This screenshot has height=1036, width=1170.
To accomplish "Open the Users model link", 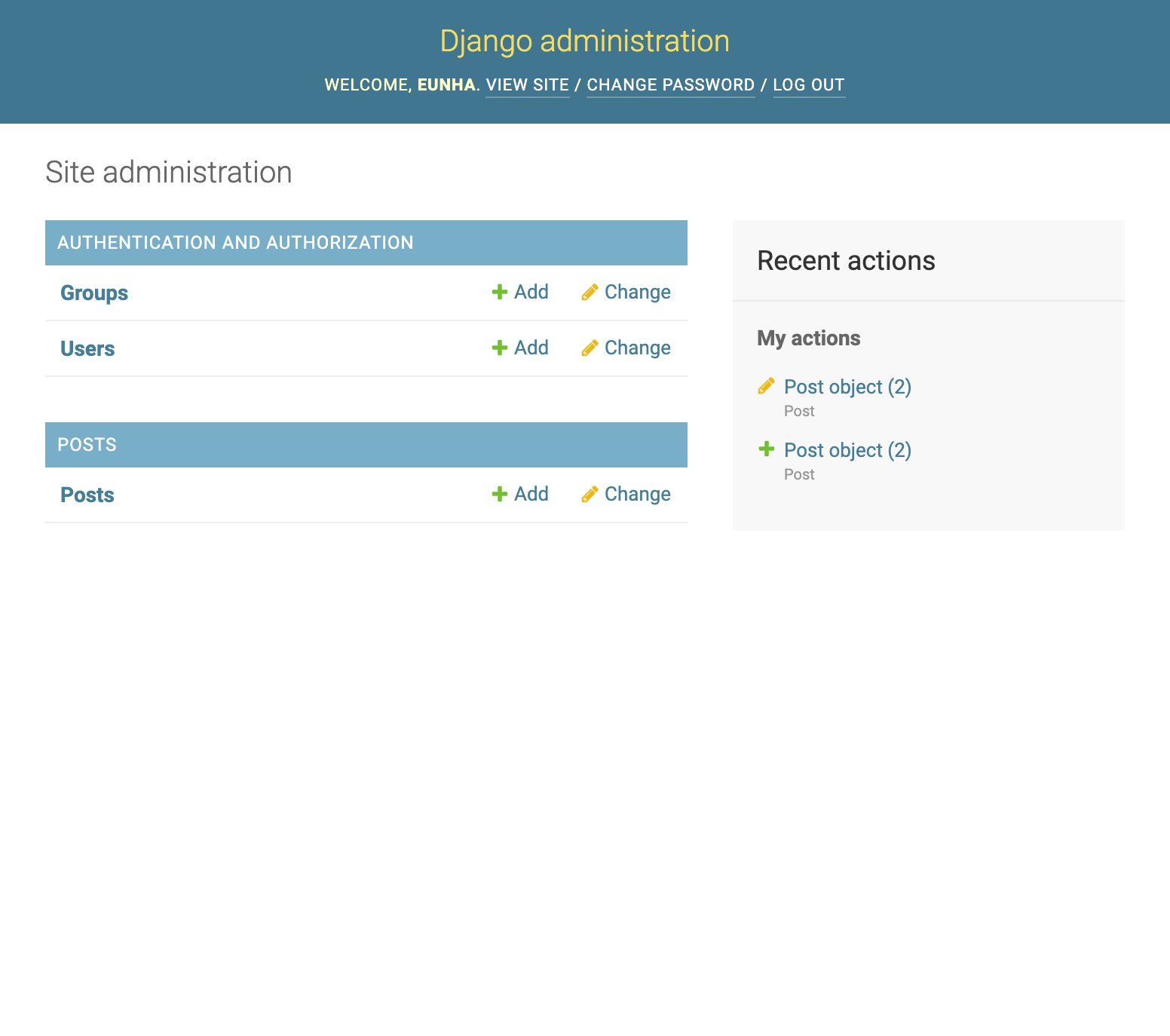I will (x=87, y=348).
